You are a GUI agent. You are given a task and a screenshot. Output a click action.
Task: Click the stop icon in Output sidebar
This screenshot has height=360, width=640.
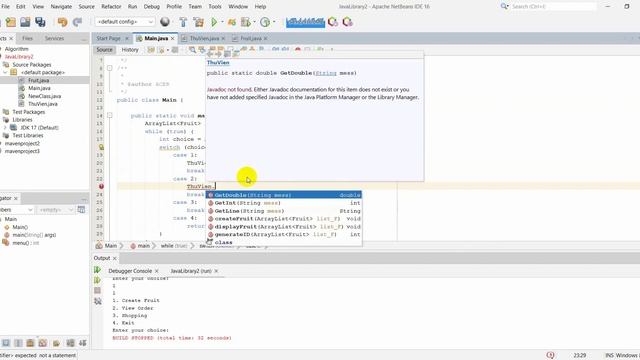[97, 291]
